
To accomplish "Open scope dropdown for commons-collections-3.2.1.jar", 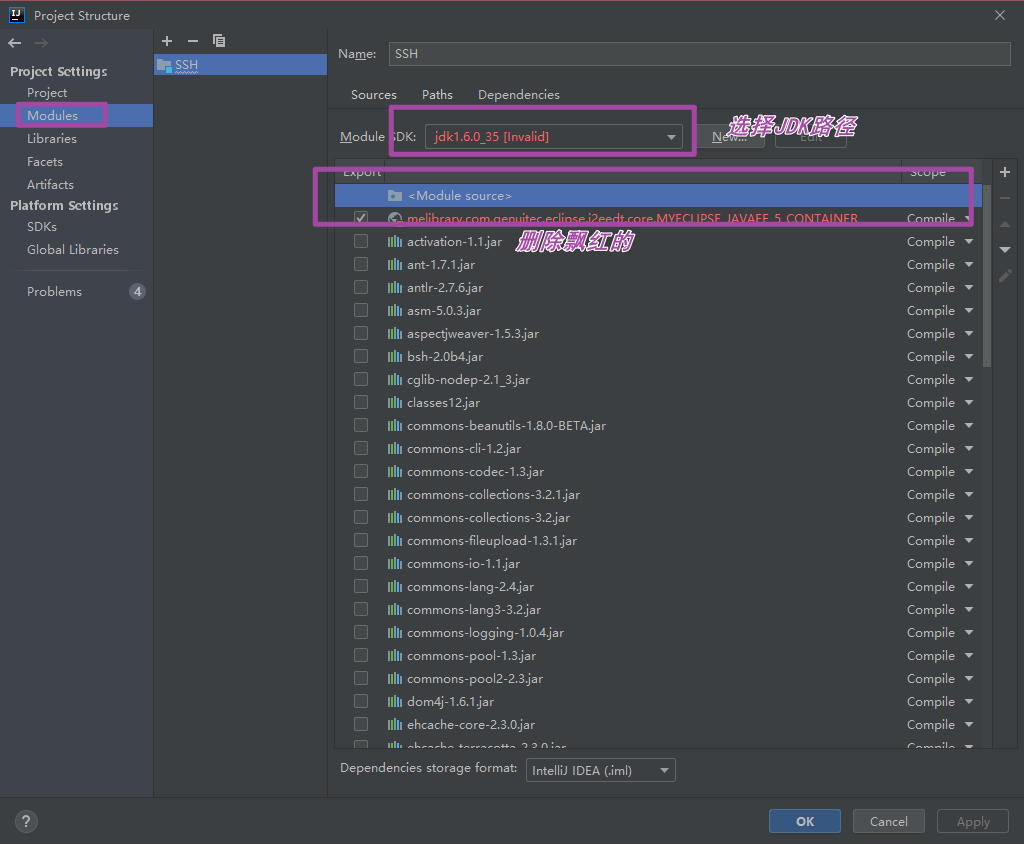I will point(969,495).
